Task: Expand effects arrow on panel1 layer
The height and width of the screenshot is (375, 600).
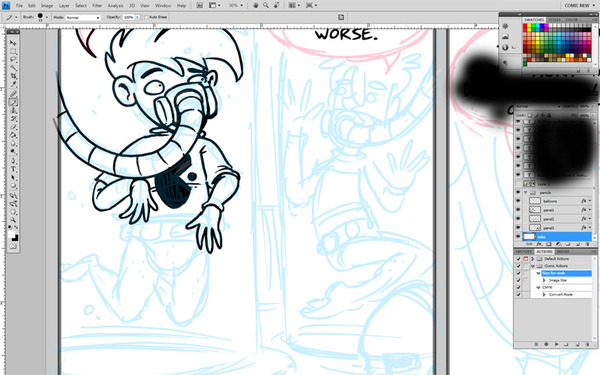Action: coord(590,210)
